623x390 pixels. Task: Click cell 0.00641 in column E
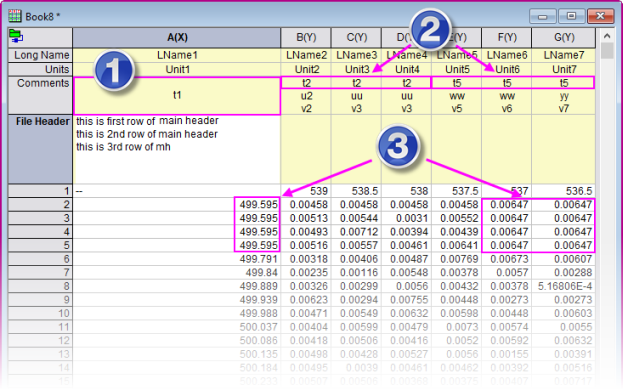pos(456,245)
